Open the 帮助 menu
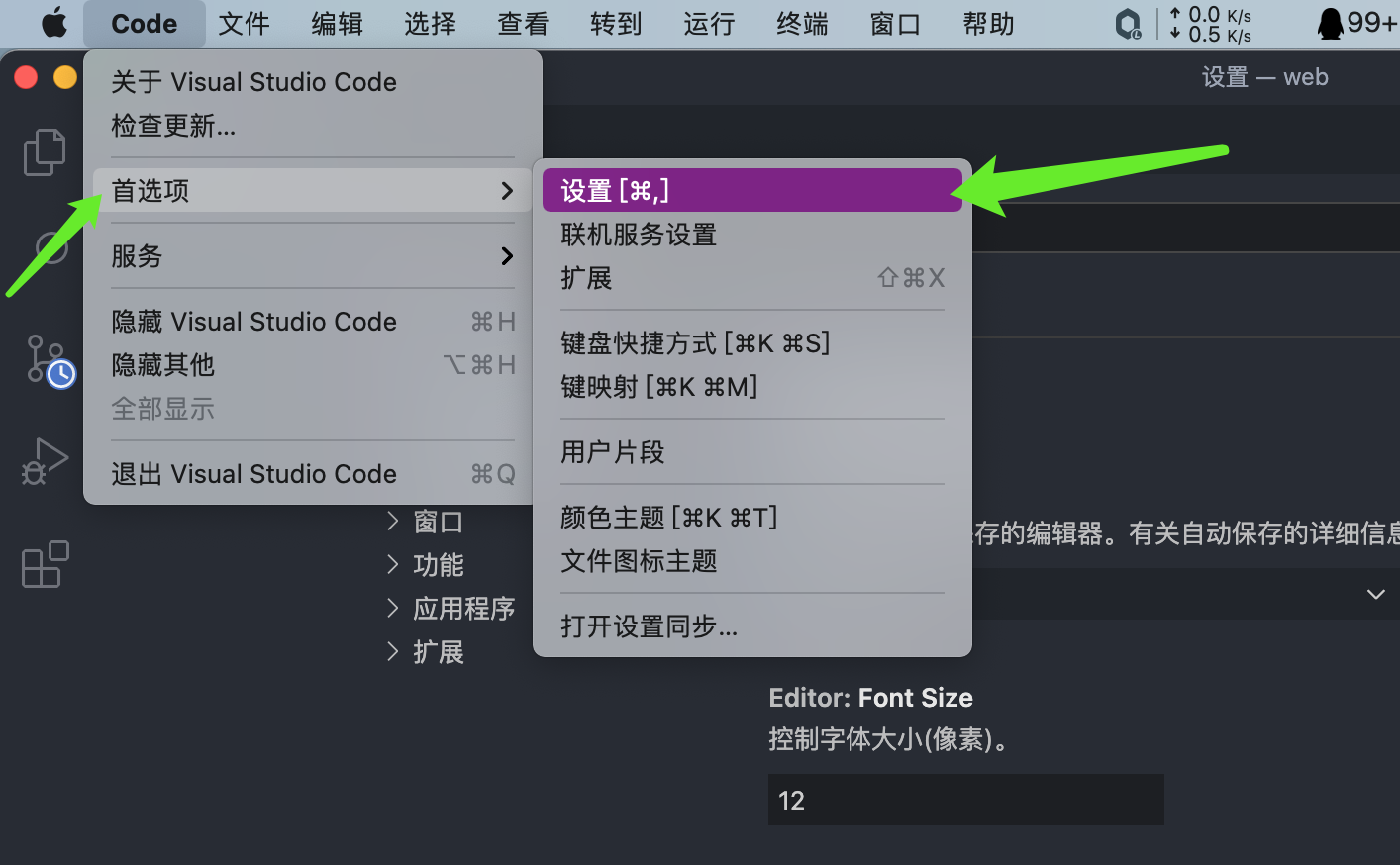The height and width of the screenshot is (865, 1400). pyautogui.click(x=989, y=24)
